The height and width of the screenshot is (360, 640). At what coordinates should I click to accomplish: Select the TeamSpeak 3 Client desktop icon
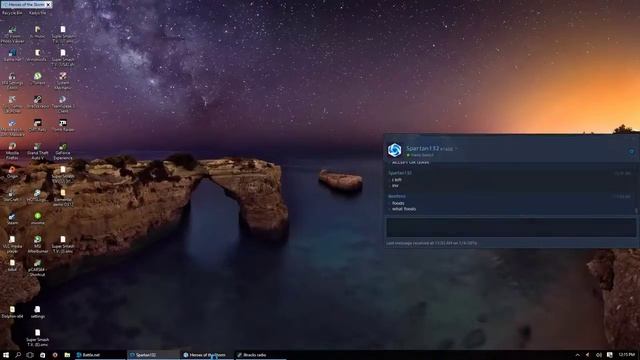[63, 104]
